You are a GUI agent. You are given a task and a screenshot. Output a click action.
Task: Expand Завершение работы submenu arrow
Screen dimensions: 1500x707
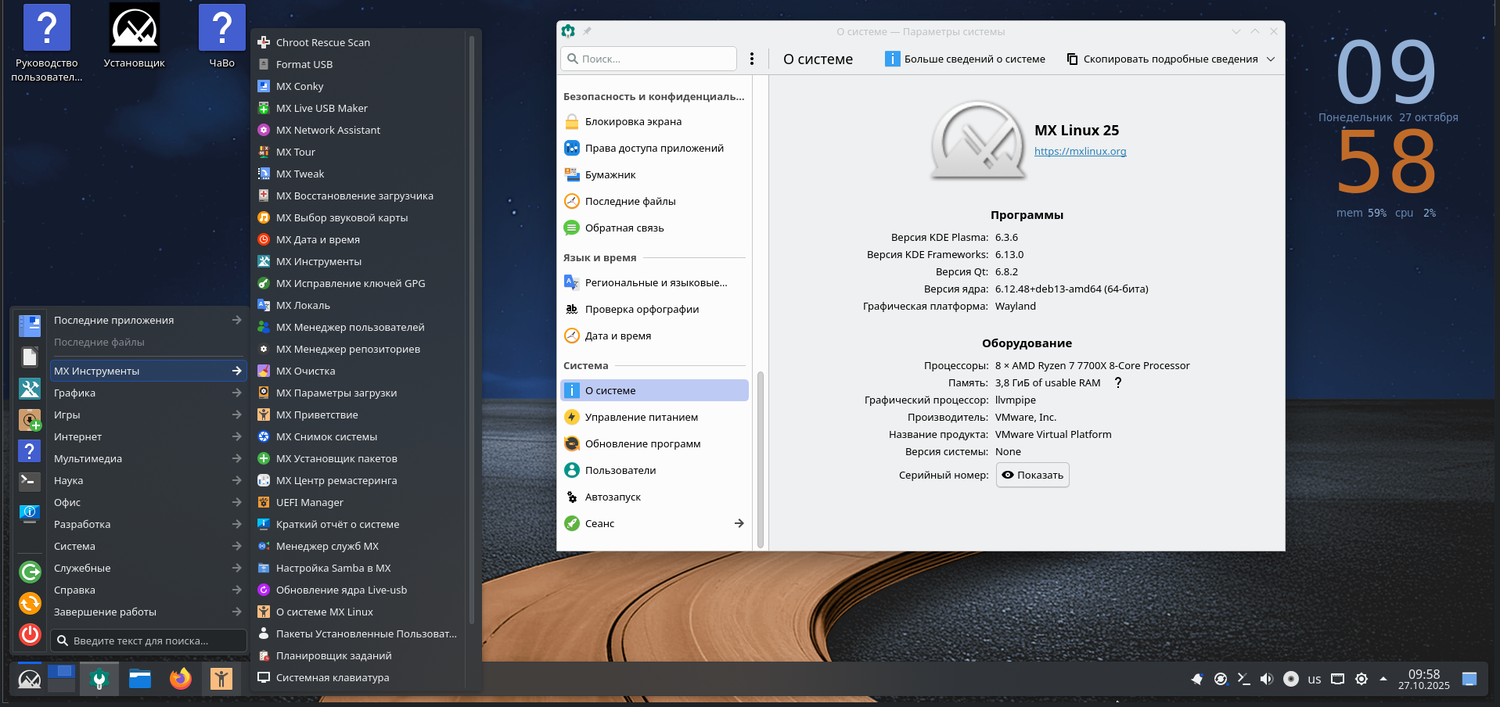(x=236, y=611)
